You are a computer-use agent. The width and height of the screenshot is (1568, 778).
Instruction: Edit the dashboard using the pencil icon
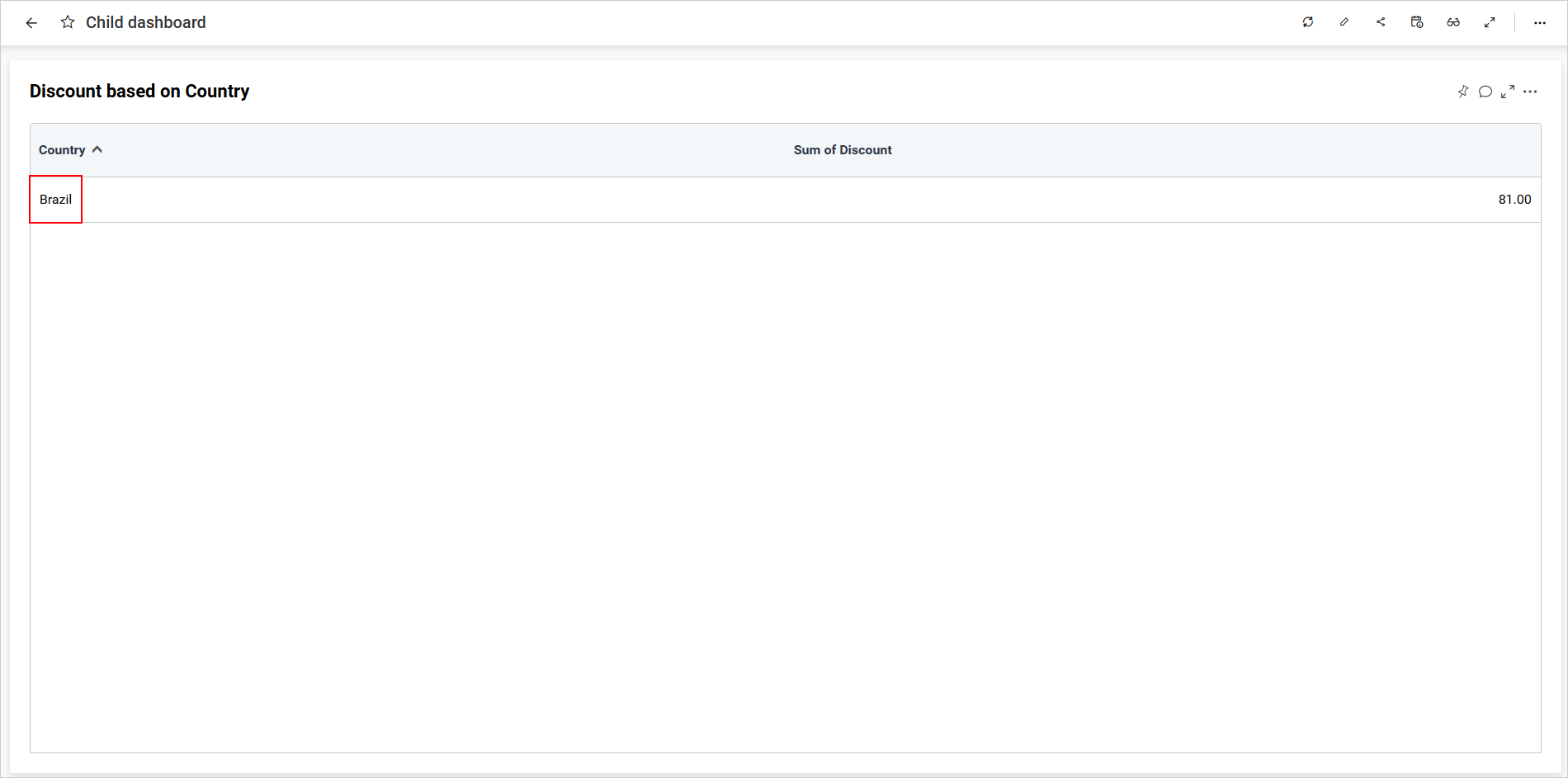coord(1344,22)
